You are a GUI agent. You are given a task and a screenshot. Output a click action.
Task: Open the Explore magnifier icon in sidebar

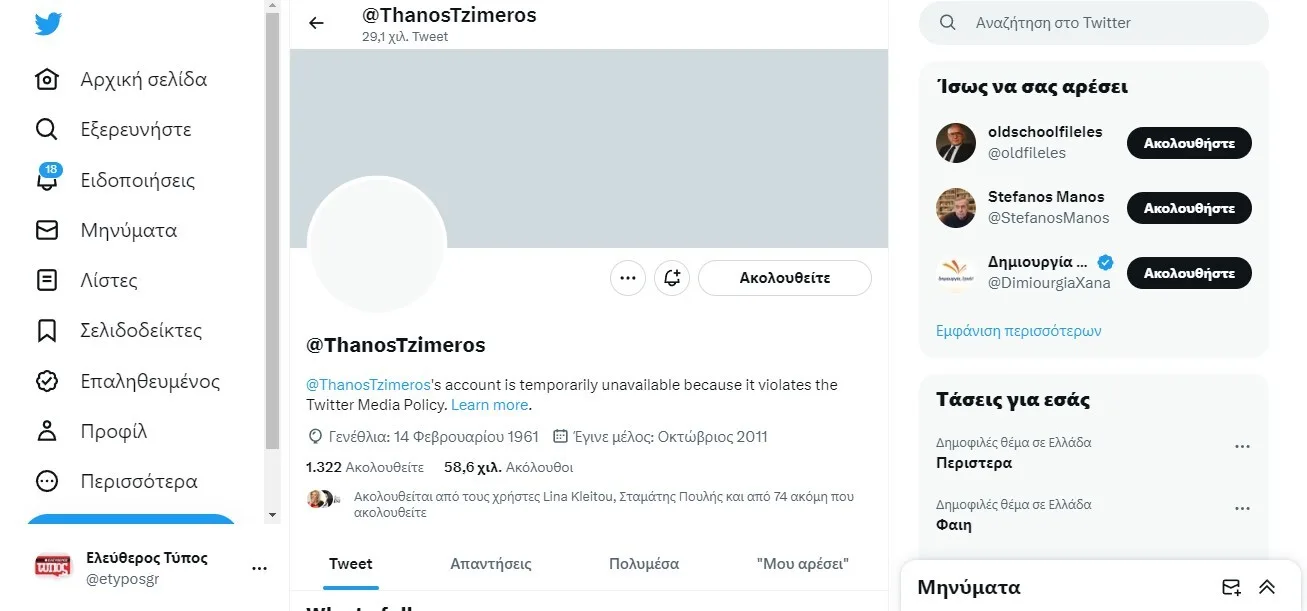(x=47, y=130)
